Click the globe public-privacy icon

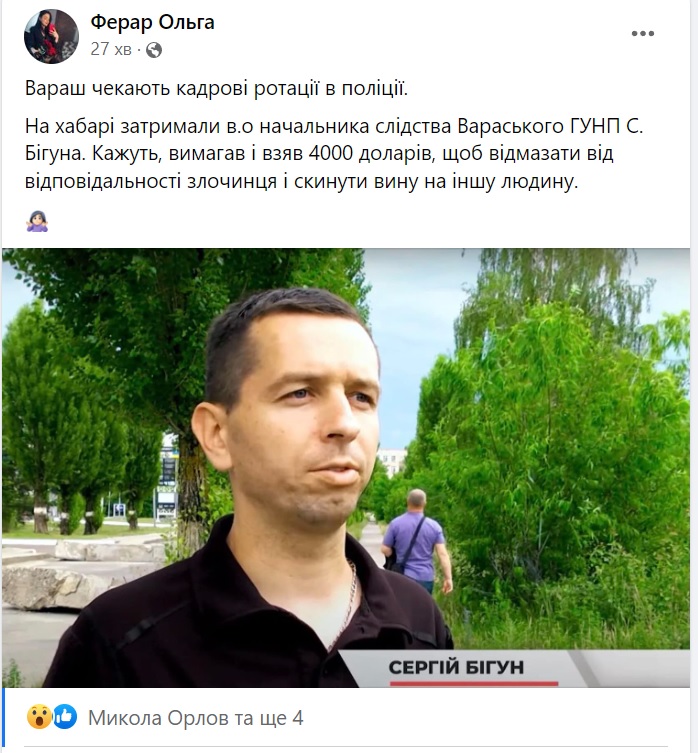[154, 50]
